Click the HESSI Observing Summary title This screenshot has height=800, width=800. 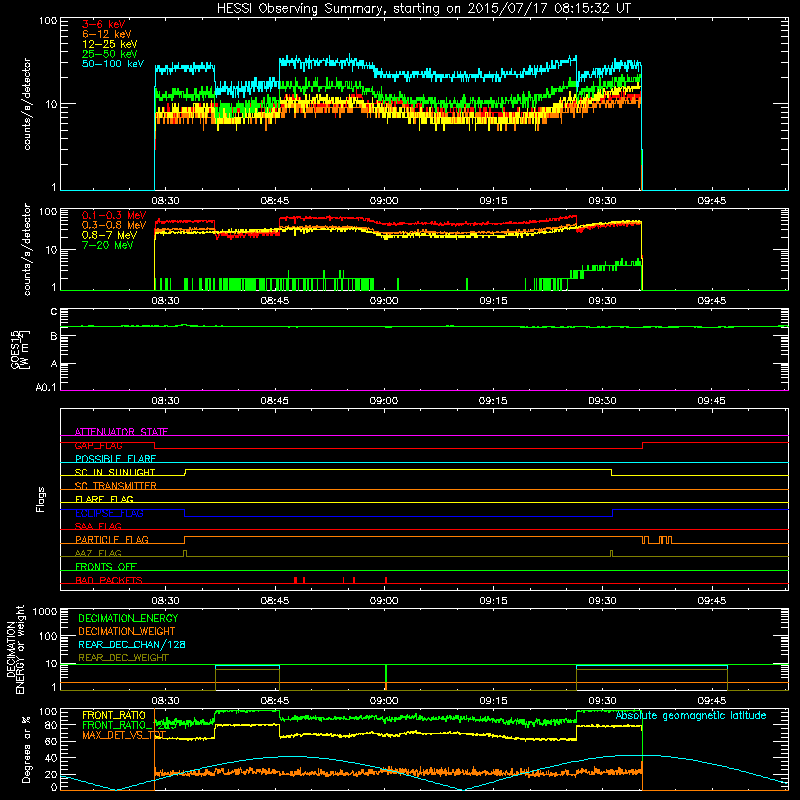coord(424,9)
